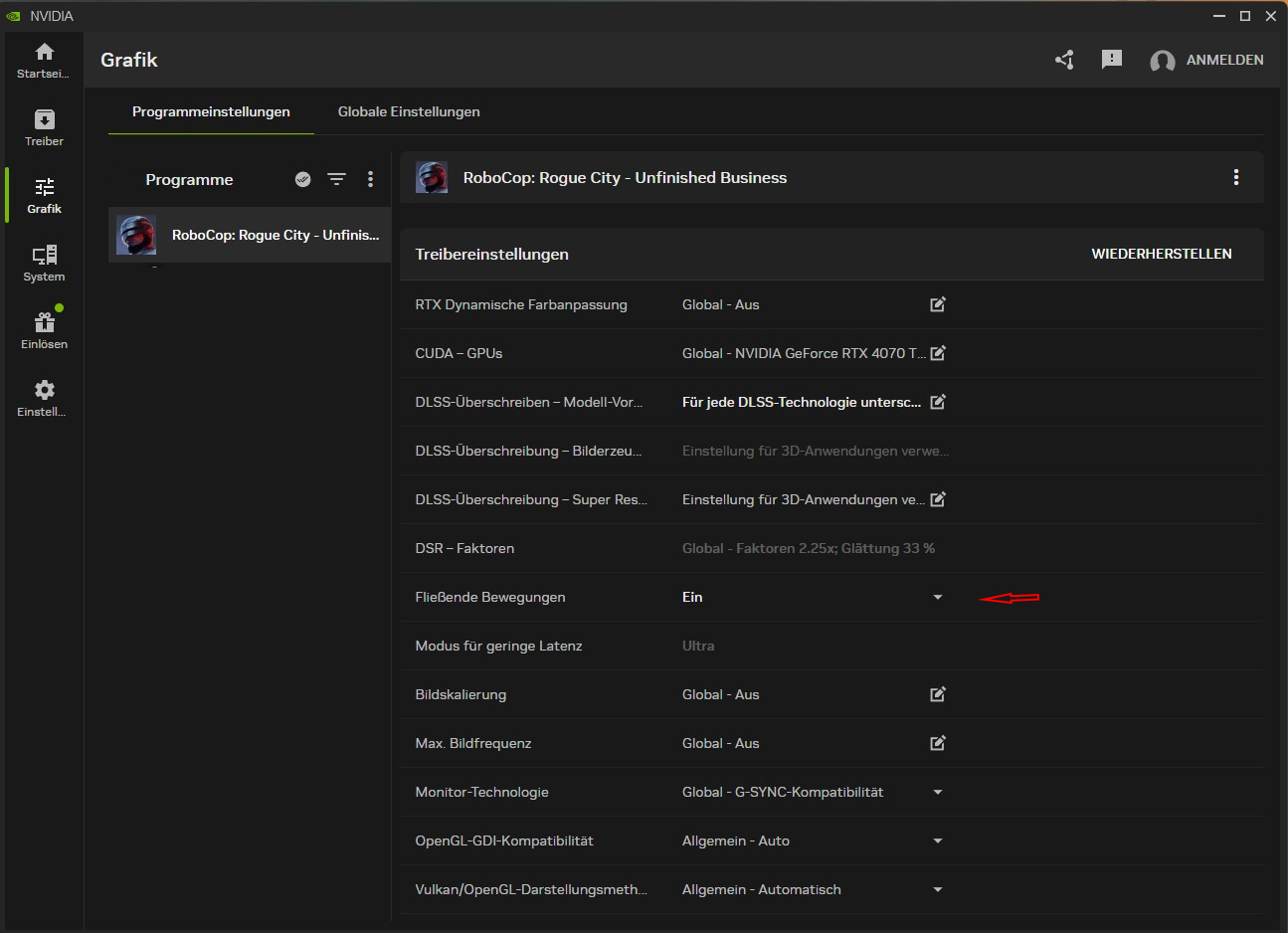
Task: Edit the Max. Bildfrequenz setting
Action: (x=938, y=743)
